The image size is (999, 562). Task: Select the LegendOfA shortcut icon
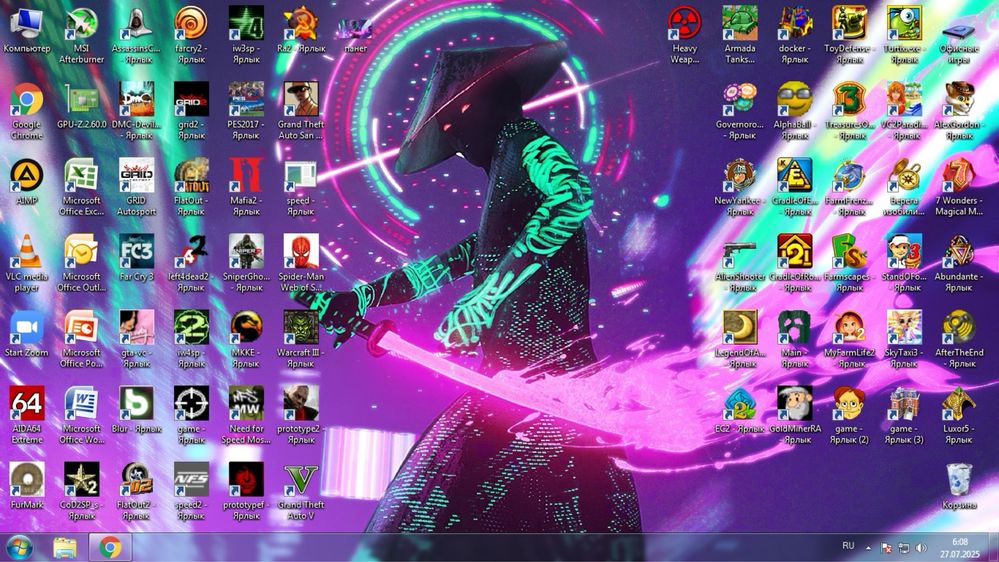(740, 328)
